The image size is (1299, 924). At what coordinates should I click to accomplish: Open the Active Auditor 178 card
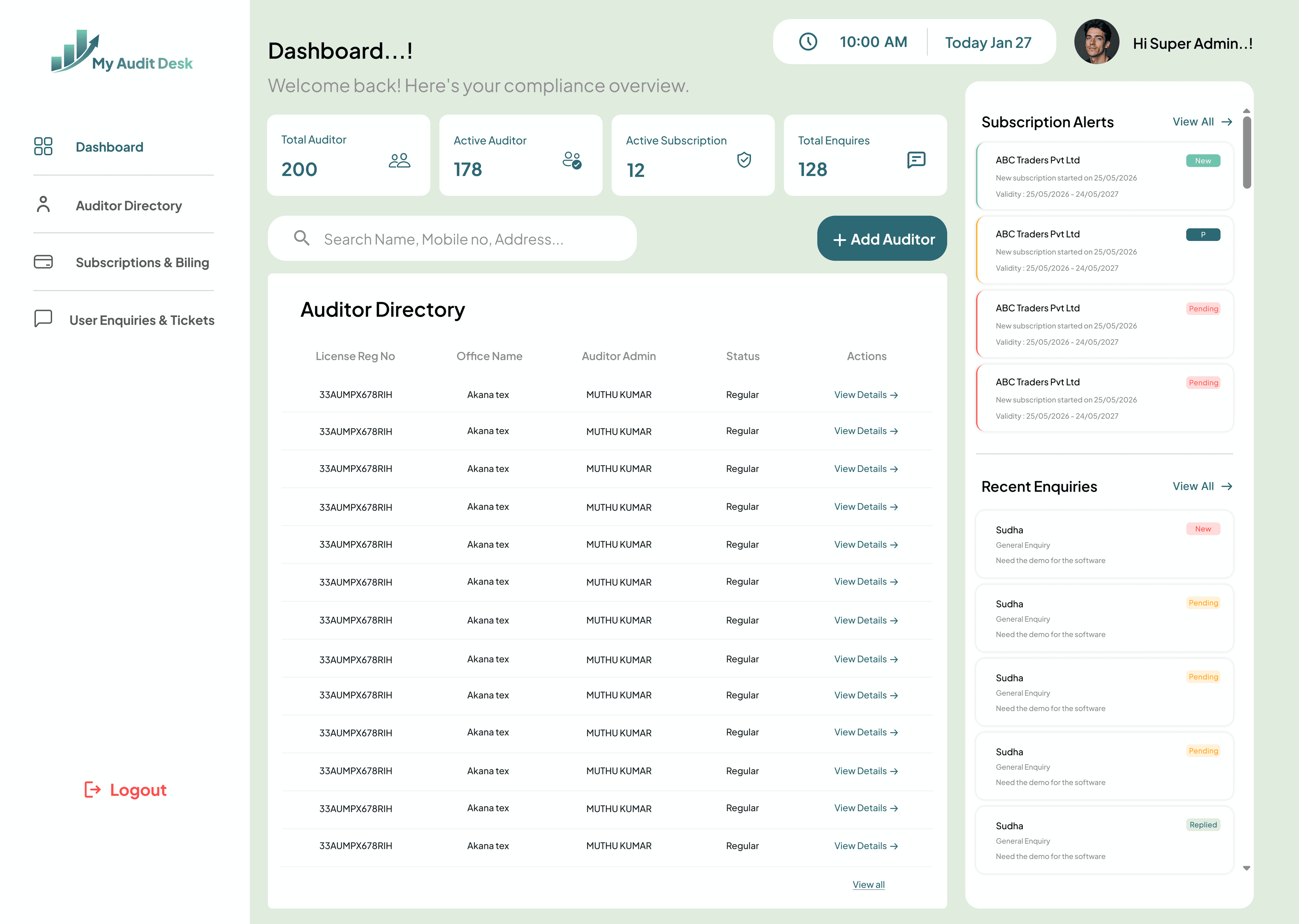coord(521,155)
